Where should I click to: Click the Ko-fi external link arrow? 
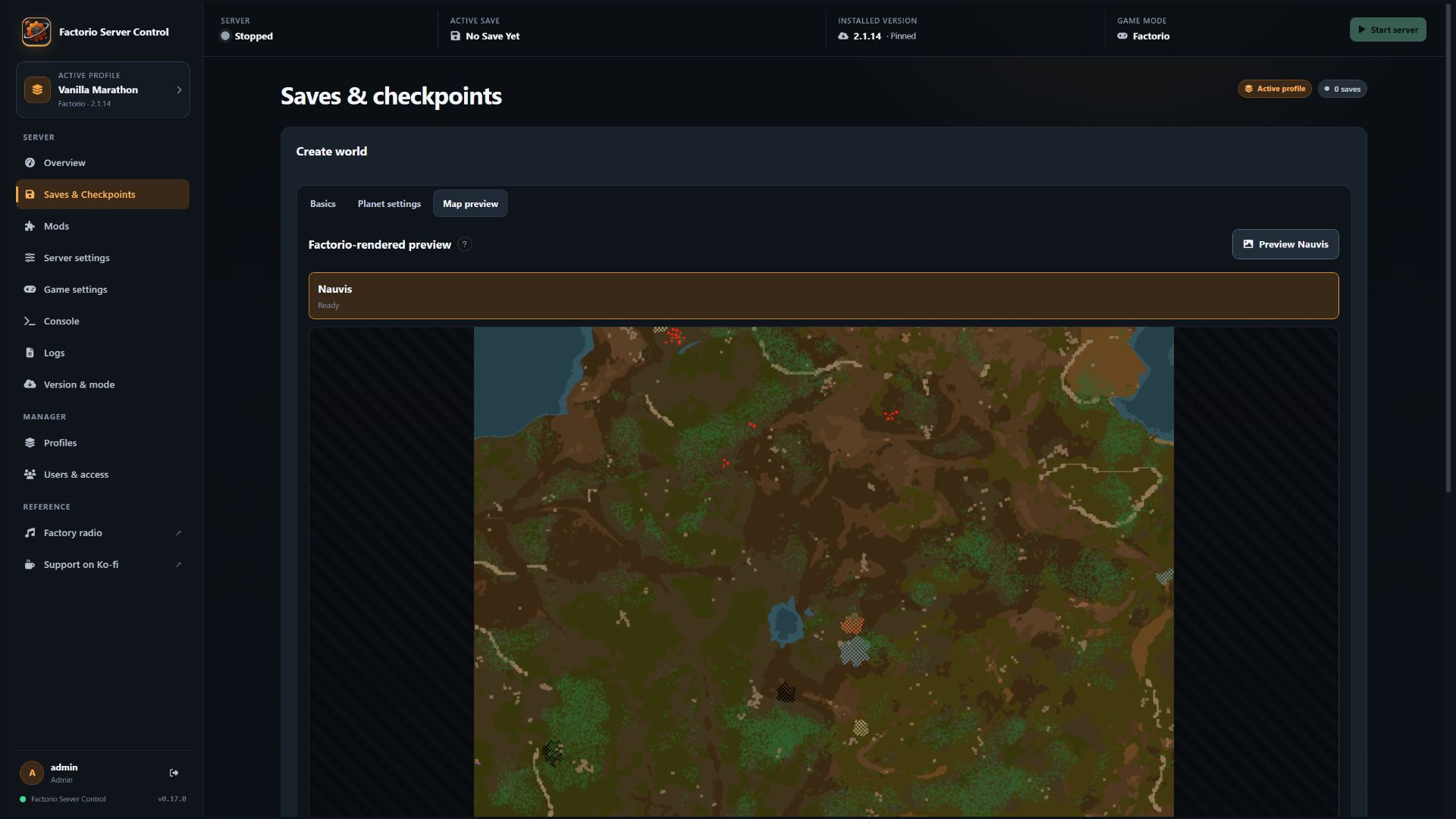[x=178, y=565]
